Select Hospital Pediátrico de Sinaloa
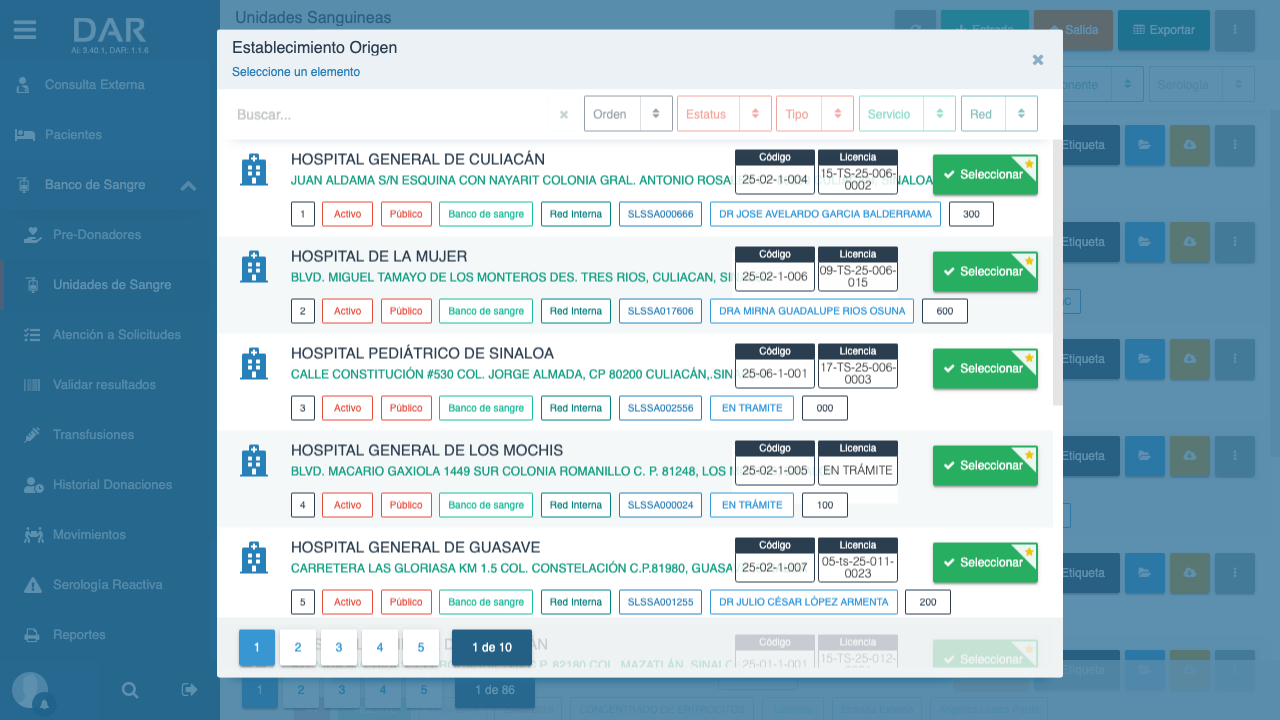1280x720 pixels. pyautogui.click(x=985, y=369)
